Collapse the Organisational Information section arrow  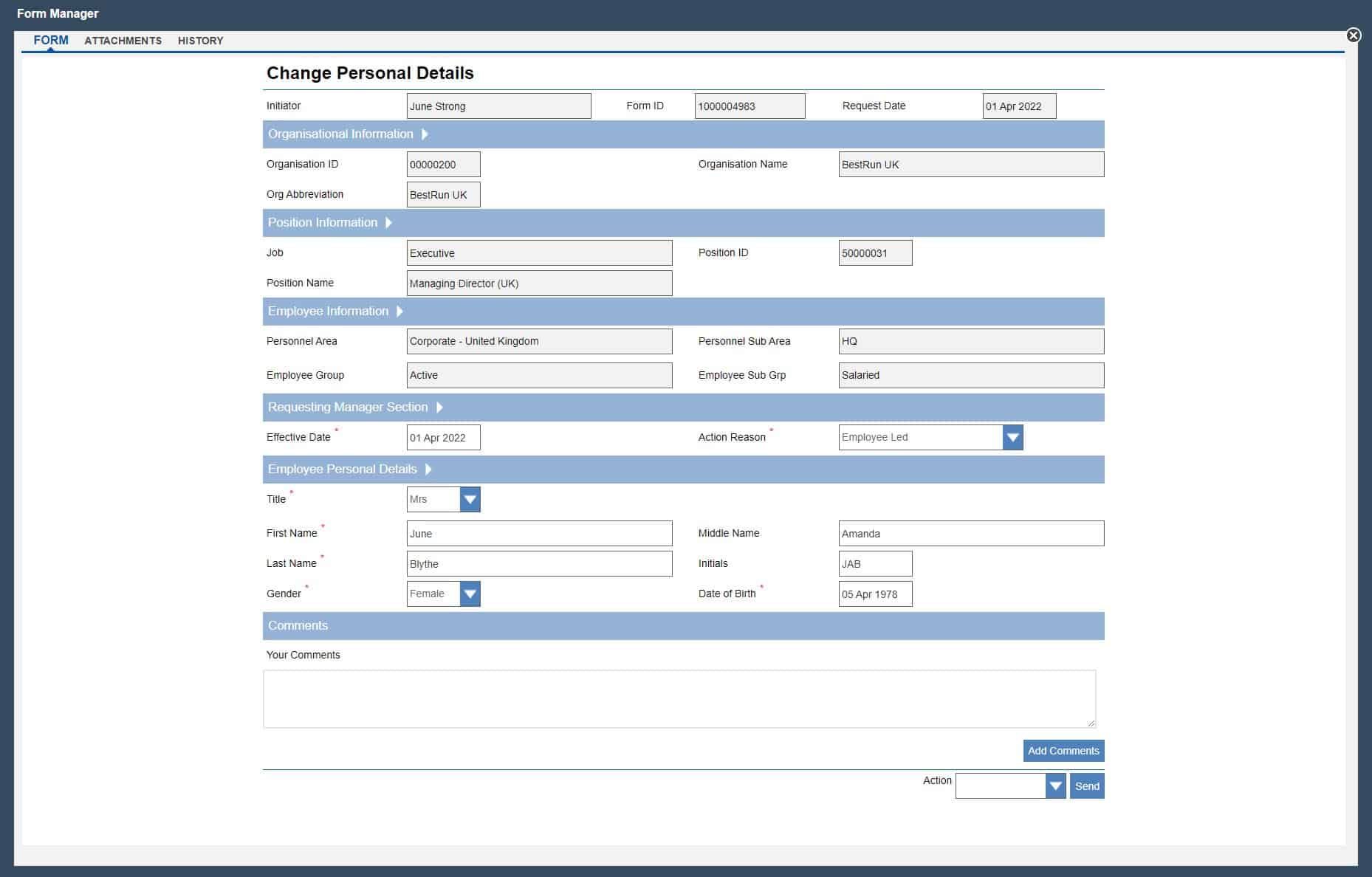[425, 134]
